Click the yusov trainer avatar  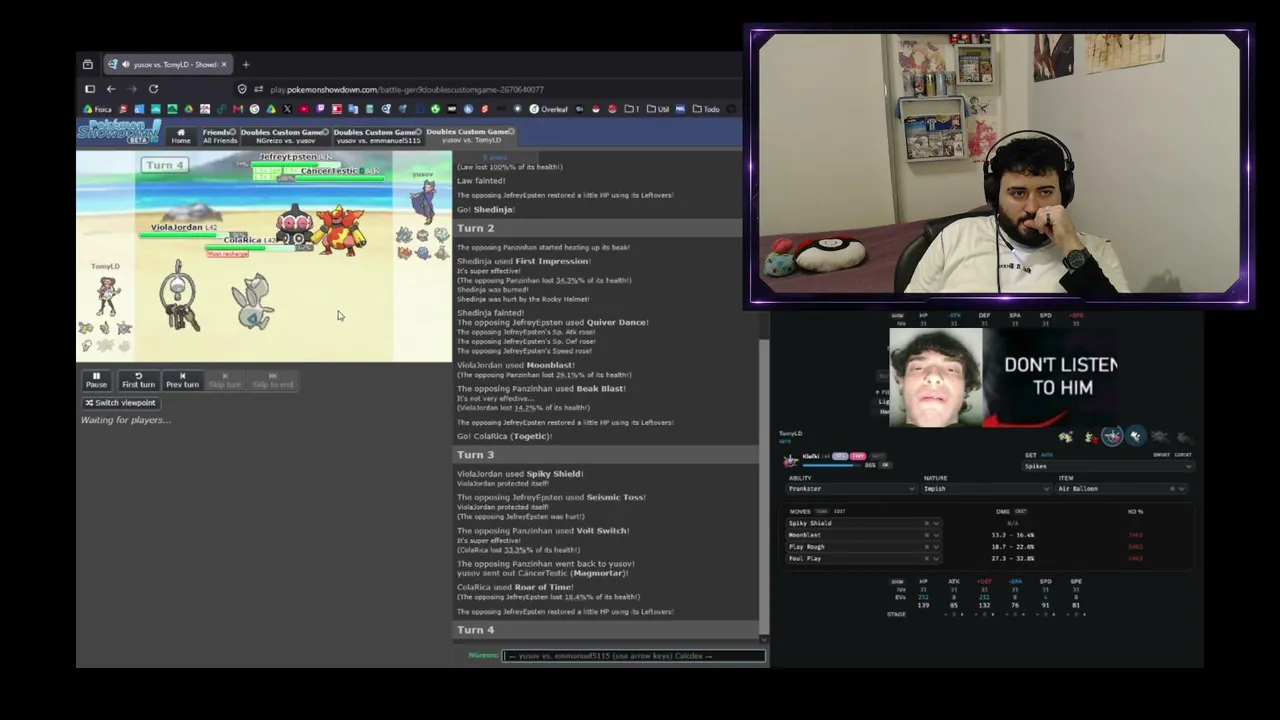tap(425, 203)
